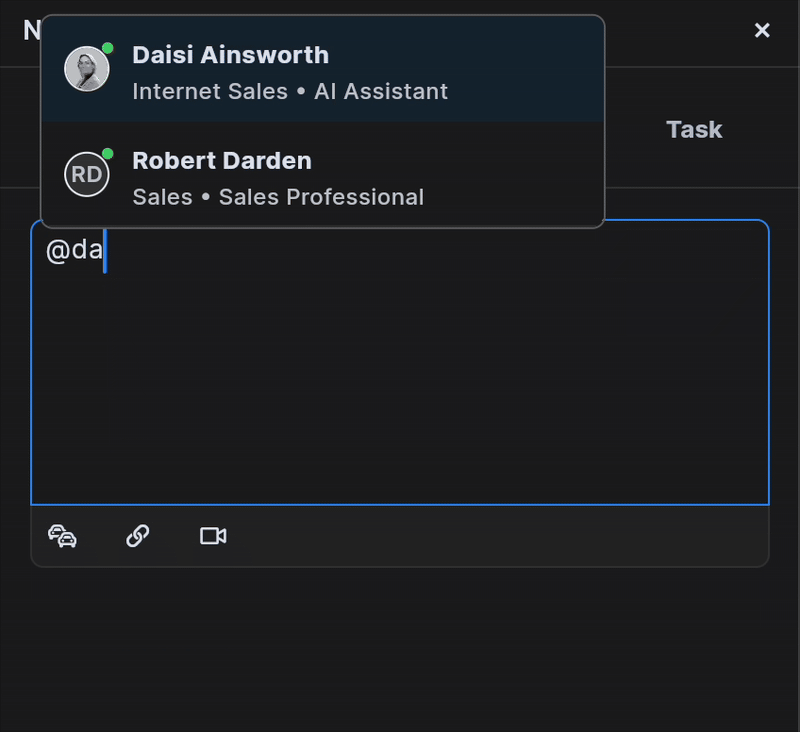Viewport: 800px width, 732px height.
Task: Click the video camera icon
Action: (213, 536)
